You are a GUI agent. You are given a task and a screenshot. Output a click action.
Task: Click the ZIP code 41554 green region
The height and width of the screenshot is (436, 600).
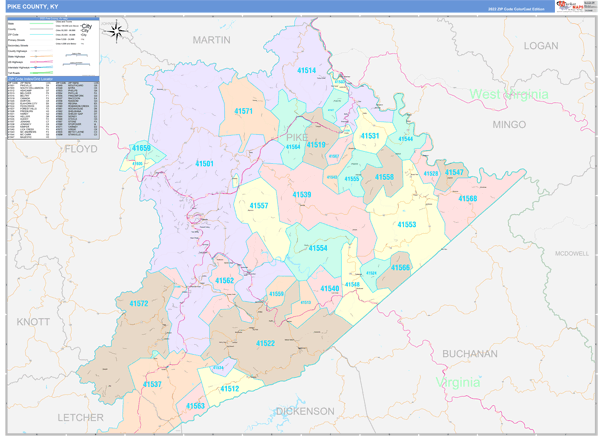(318, 248)
